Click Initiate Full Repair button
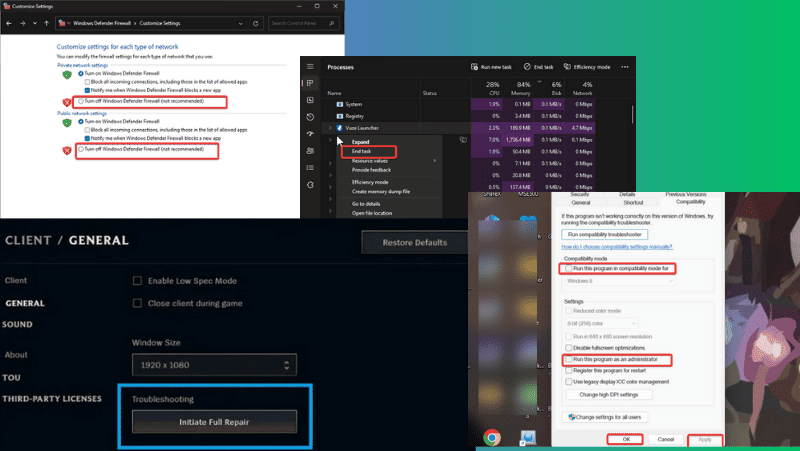Image resolution: width=800 pixels, height=451 pixels. [214, 422]
